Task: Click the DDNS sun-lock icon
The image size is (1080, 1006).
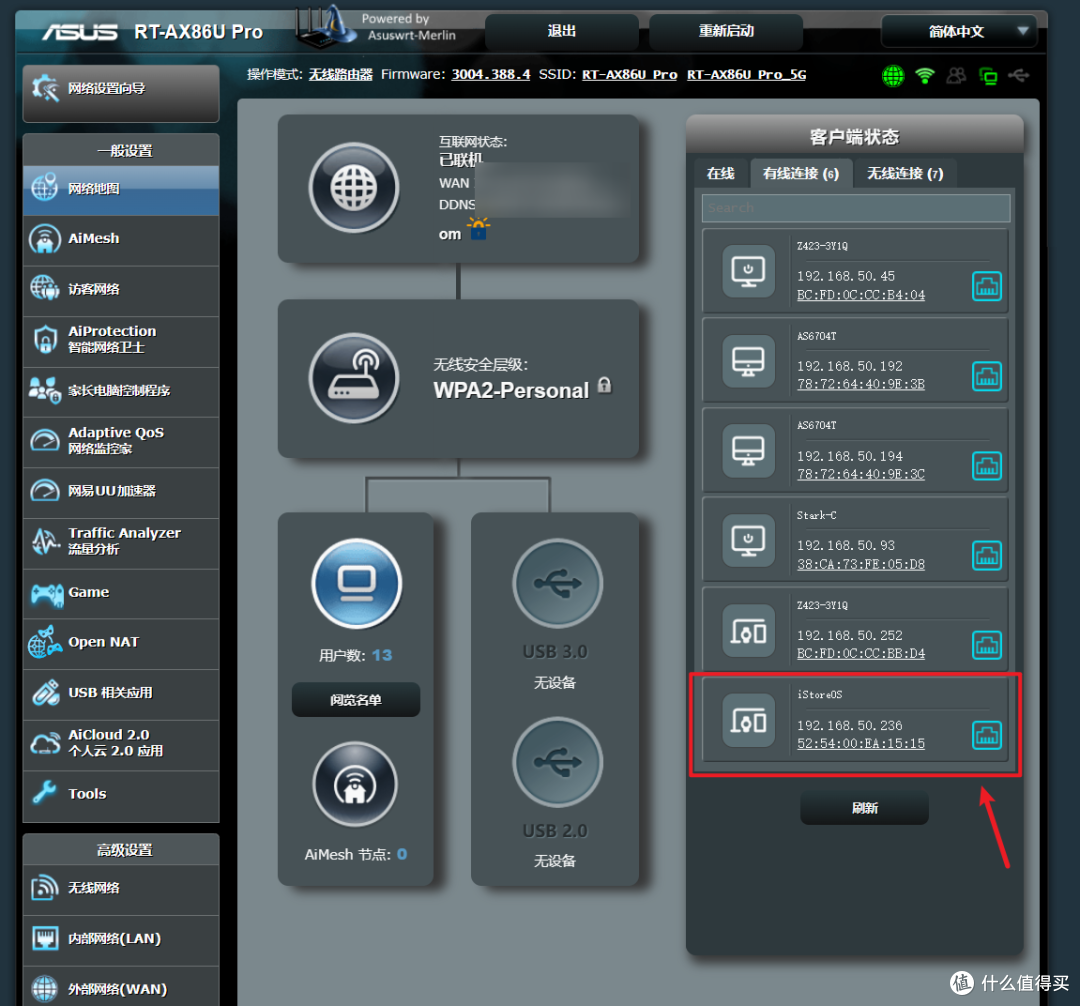Action: [x=479, y=228]
